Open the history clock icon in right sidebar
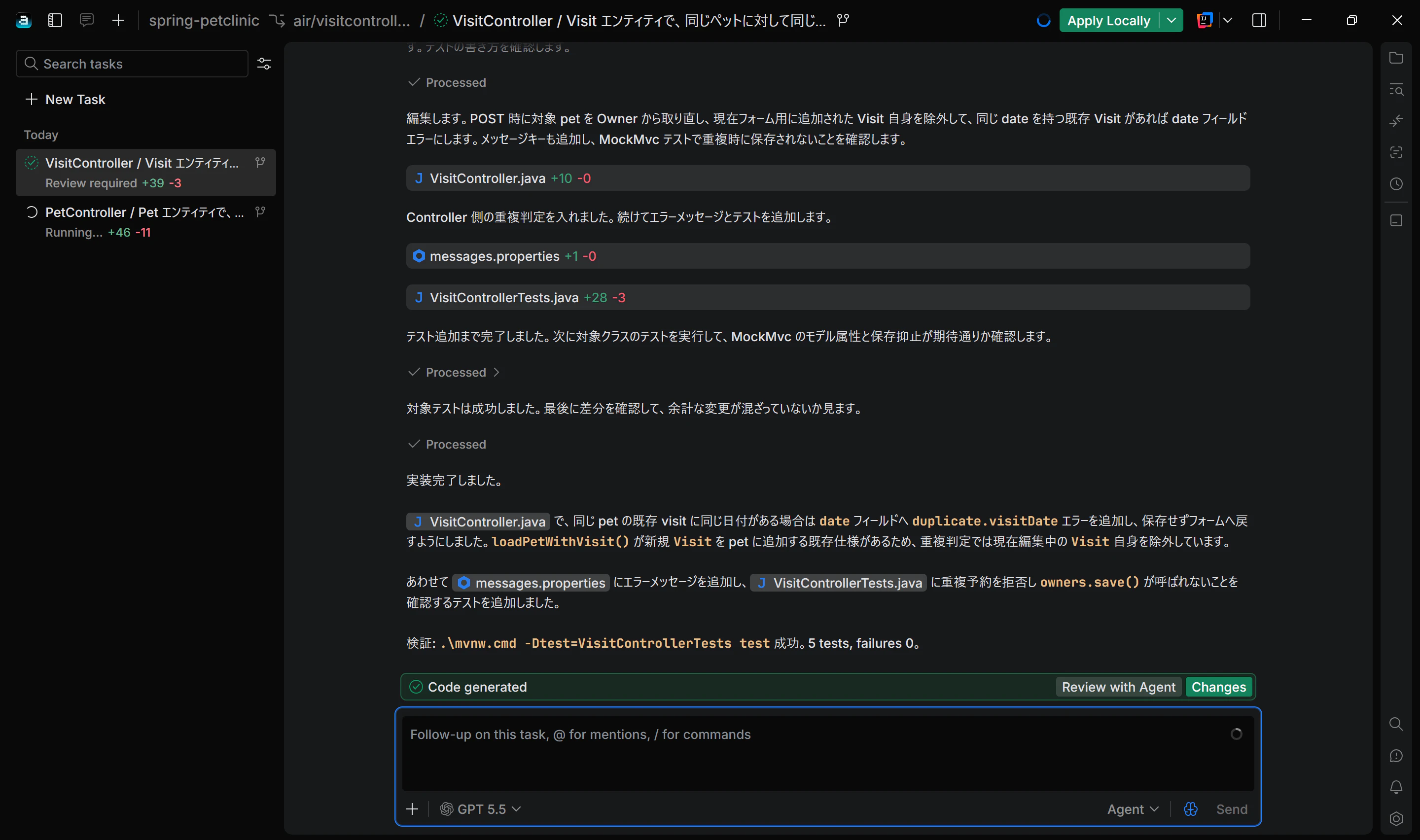The height and width of the screenshot is (840, 1420). (1396, 184)
